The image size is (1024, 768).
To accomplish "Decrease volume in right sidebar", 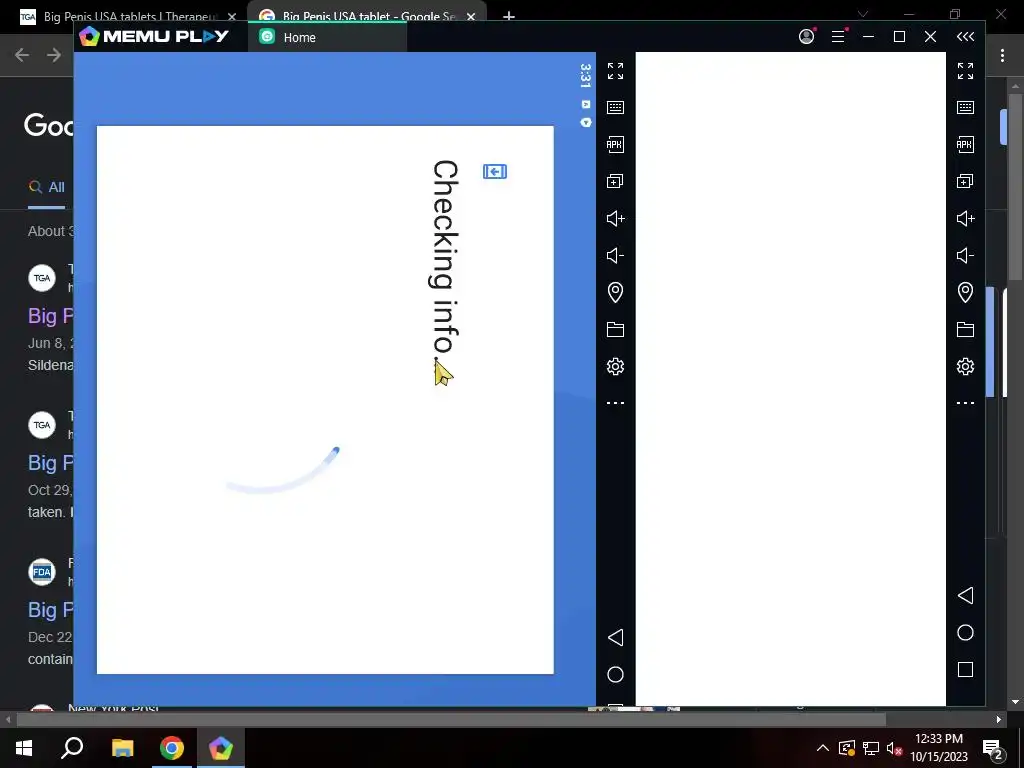I will [965, 255].
